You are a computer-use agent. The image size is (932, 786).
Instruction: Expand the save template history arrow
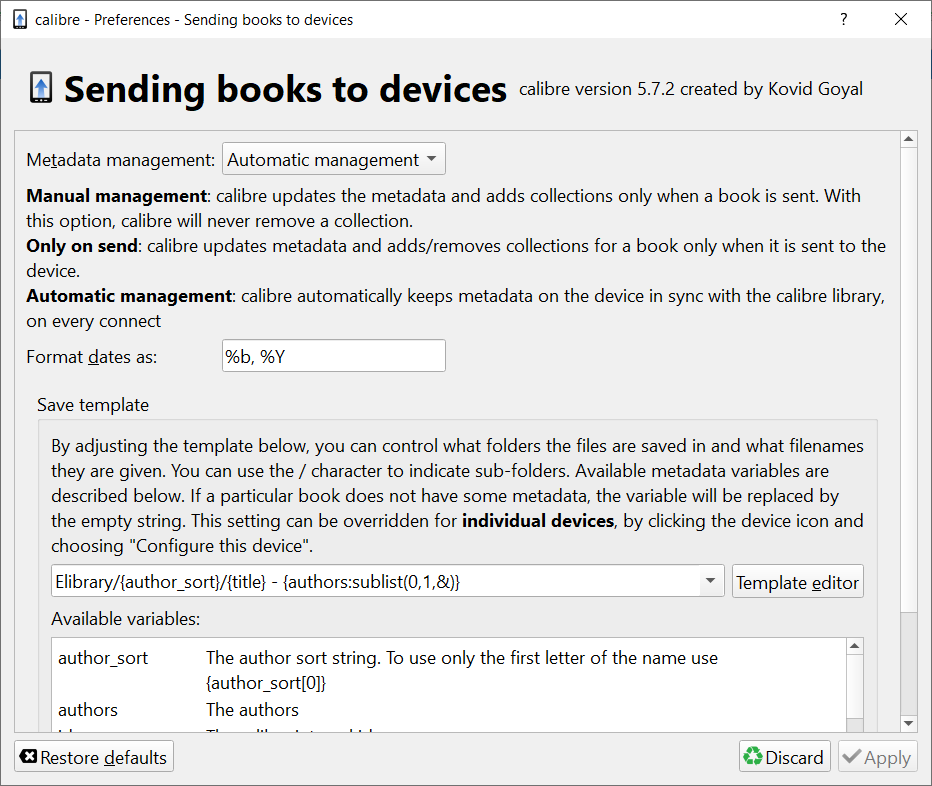click(x=710, y=581)
